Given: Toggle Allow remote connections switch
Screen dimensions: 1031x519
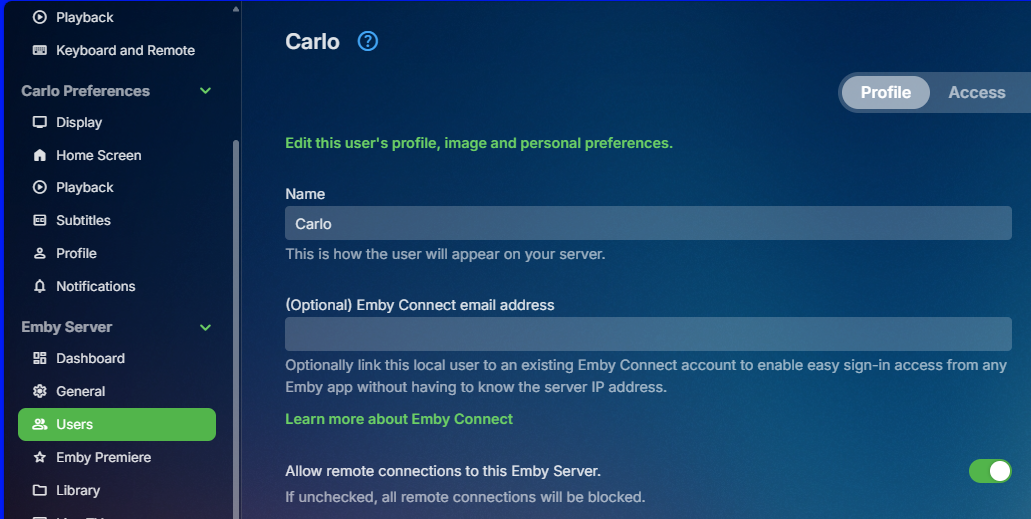Looking at the screenshot, I should coord(990,471).
